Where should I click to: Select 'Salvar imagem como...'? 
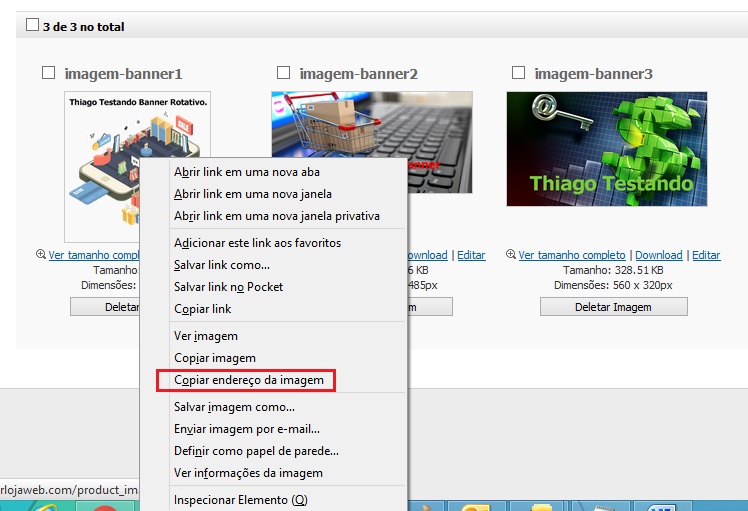(234, 407)
